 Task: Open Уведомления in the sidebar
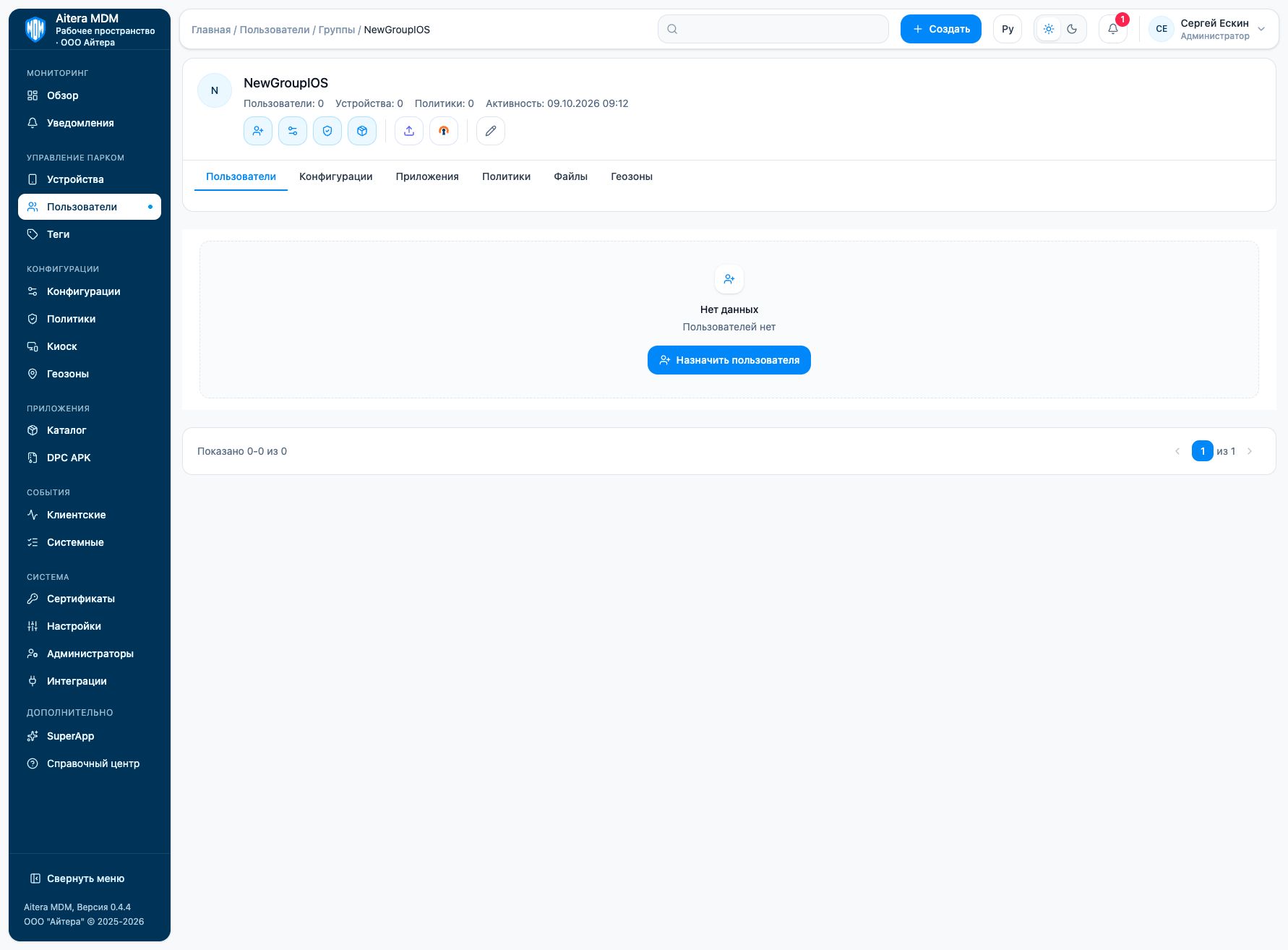pos(90,123)
